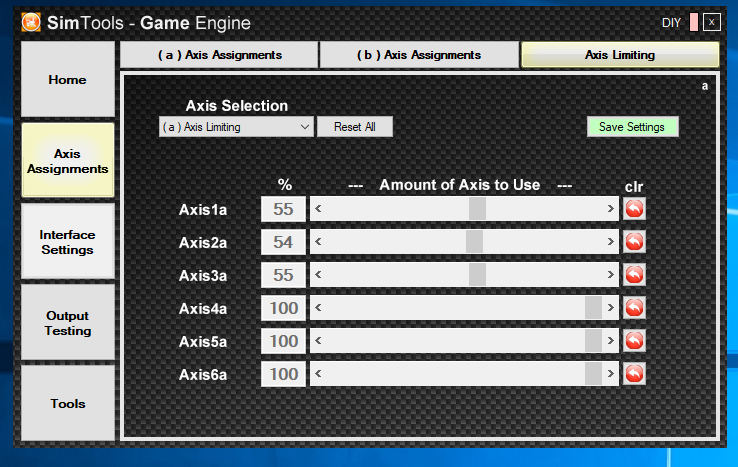Click the Axis4a slider thumb
The image size is (738, 467).
(593, 307)
